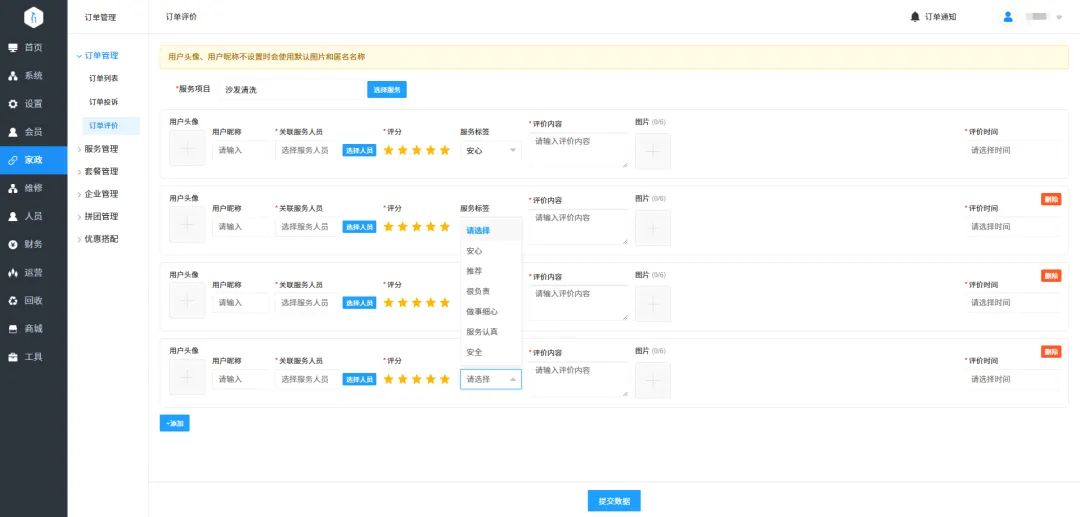This screenshot has height=517, width=1080.
Task: Open the 人员 sidebar section
Action: coord(34,216)
